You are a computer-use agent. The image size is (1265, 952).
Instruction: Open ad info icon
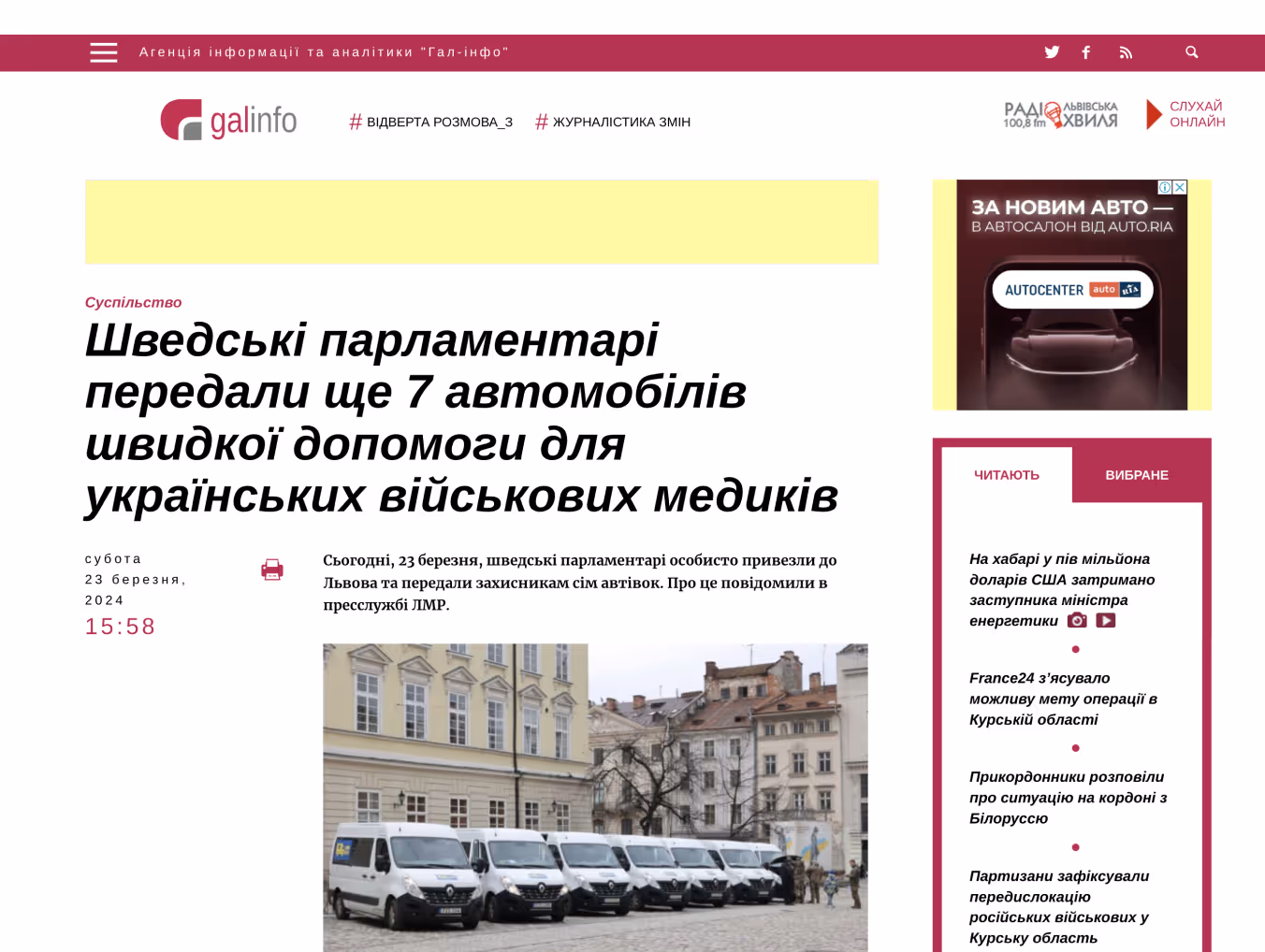click(1165, 187)
